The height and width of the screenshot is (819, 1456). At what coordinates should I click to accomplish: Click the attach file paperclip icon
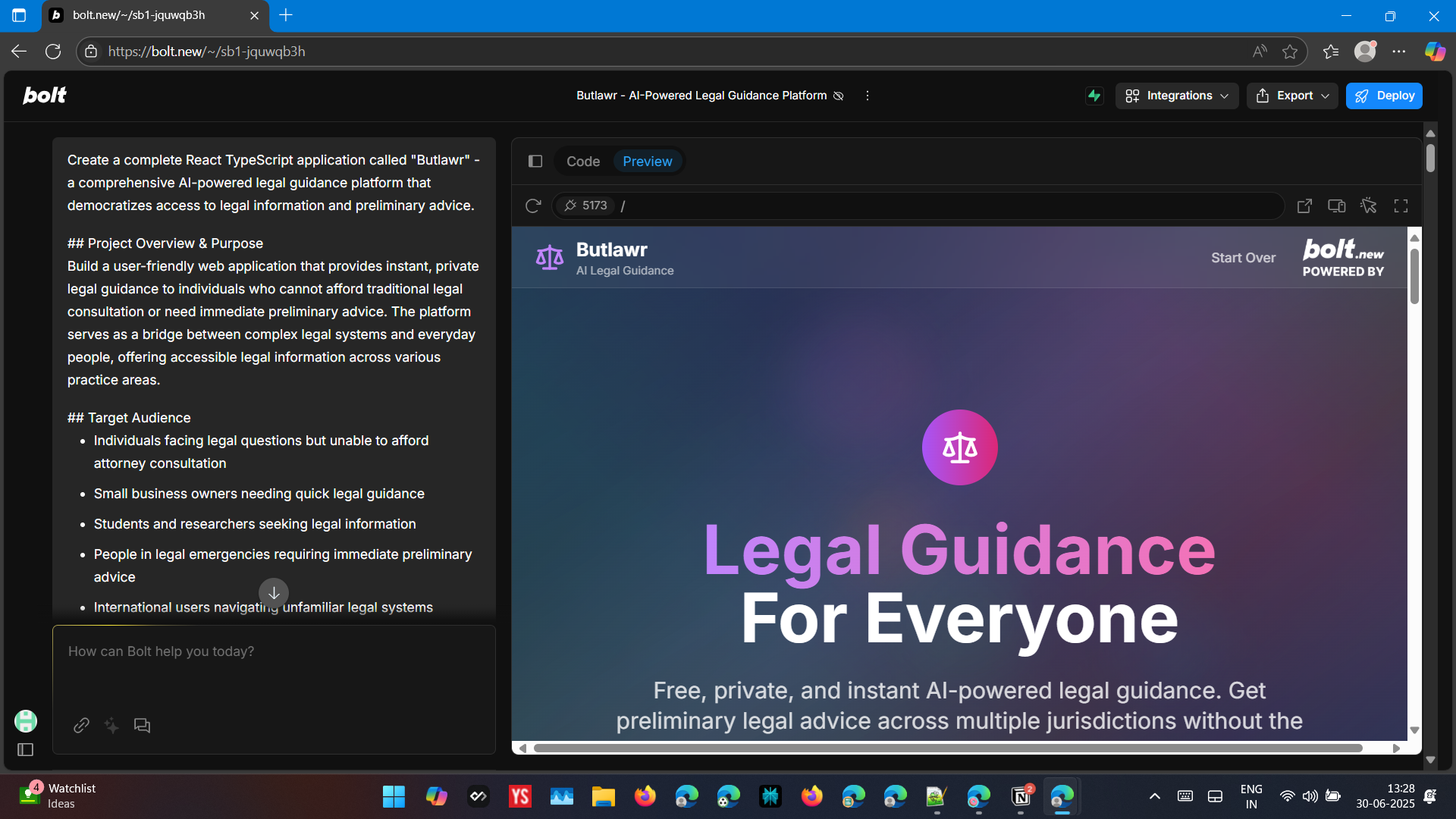(81, 726)
